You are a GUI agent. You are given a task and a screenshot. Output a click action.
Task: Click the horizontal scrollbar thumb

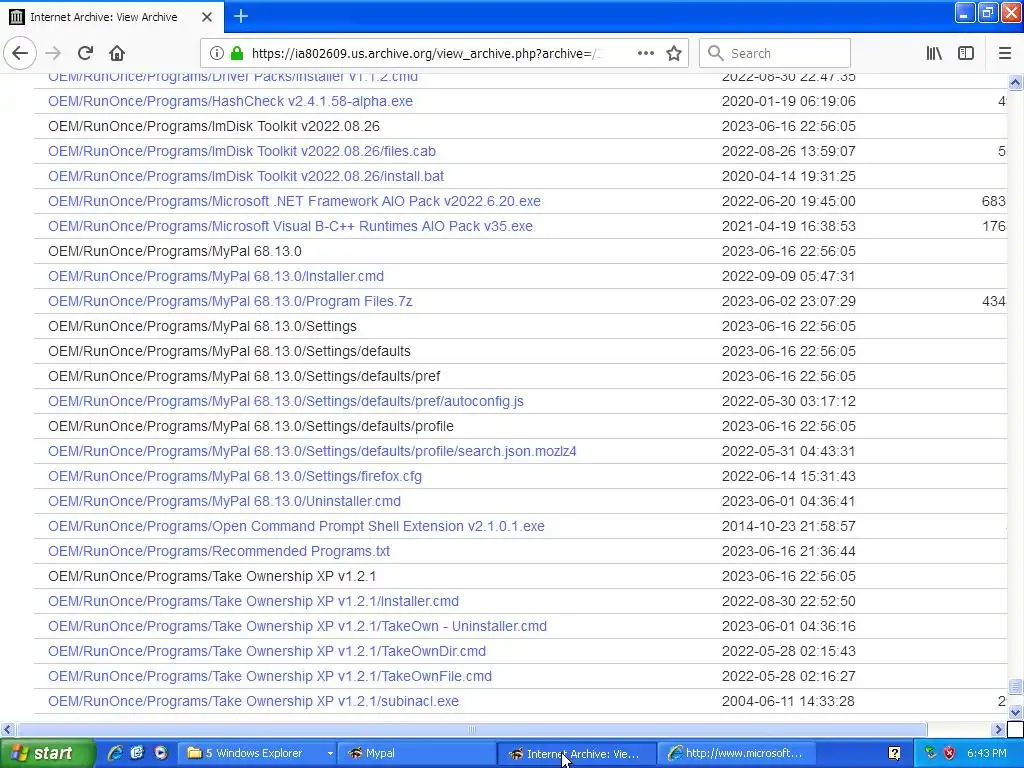point(471,729)
